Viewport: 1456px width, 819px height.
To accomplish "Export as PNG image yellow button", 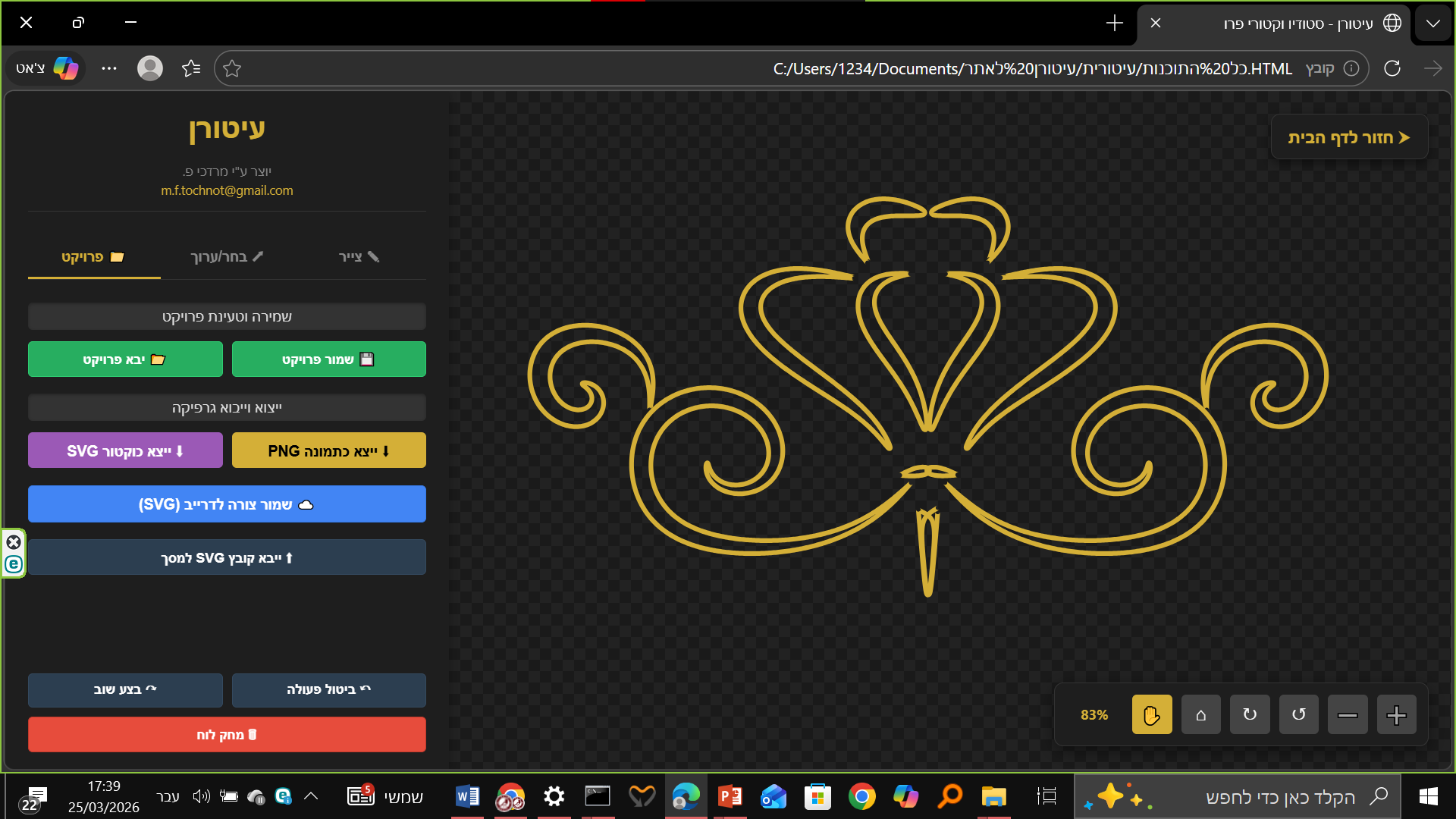I will point(328,451).
